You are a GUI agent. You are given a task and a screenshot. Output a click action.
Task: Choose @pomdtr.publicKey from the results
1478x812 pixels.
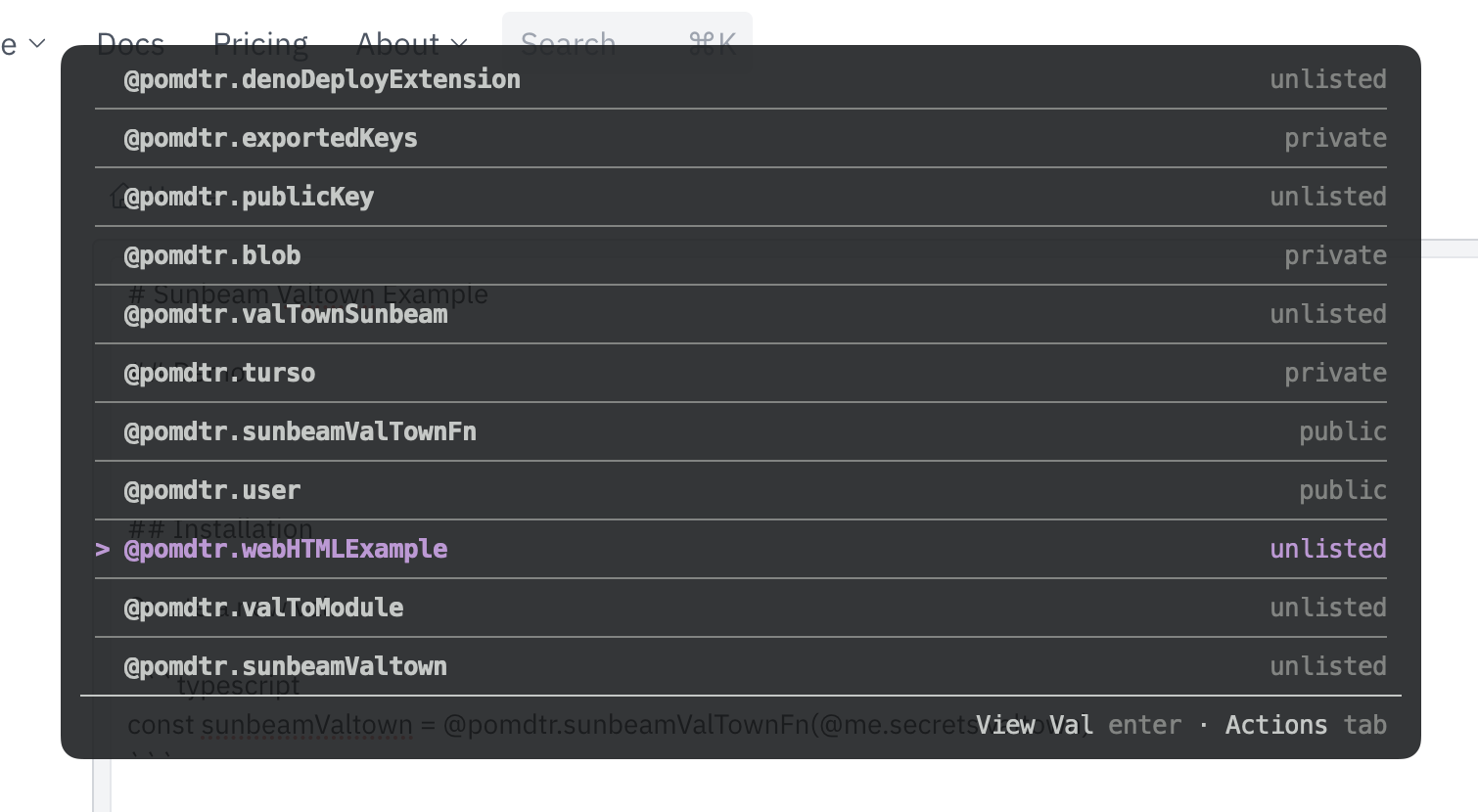[741, 197]
